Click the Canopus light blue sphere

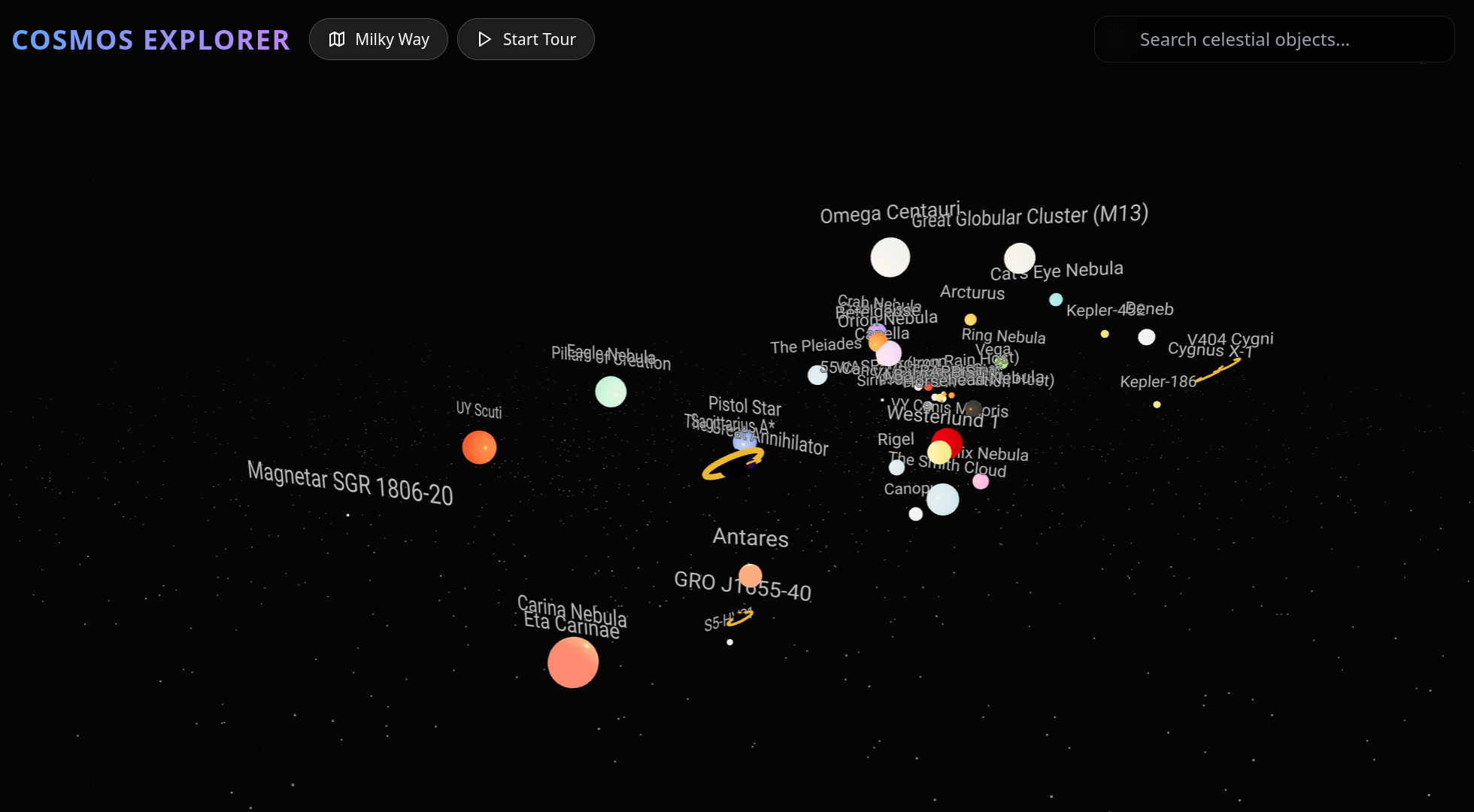[942, 499]
